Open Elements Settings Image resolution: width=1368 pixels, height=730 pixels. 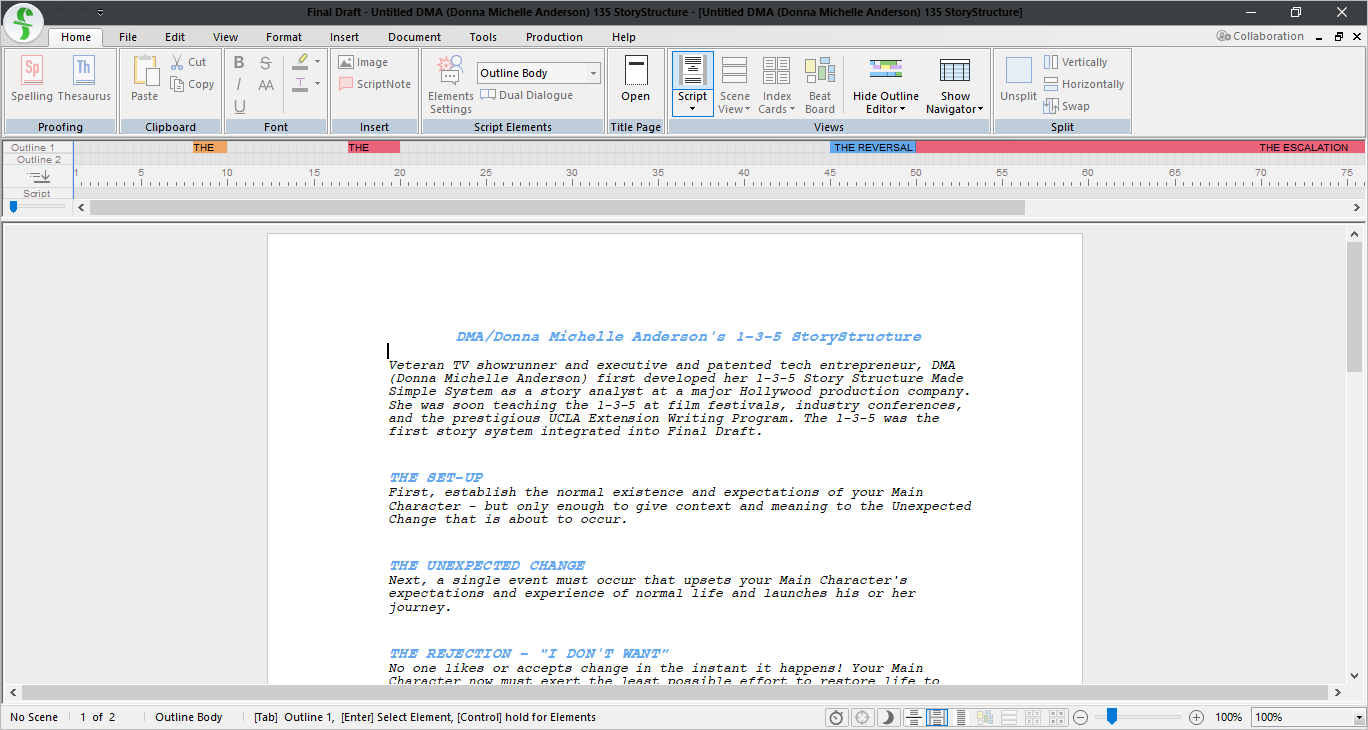point(451,84)
